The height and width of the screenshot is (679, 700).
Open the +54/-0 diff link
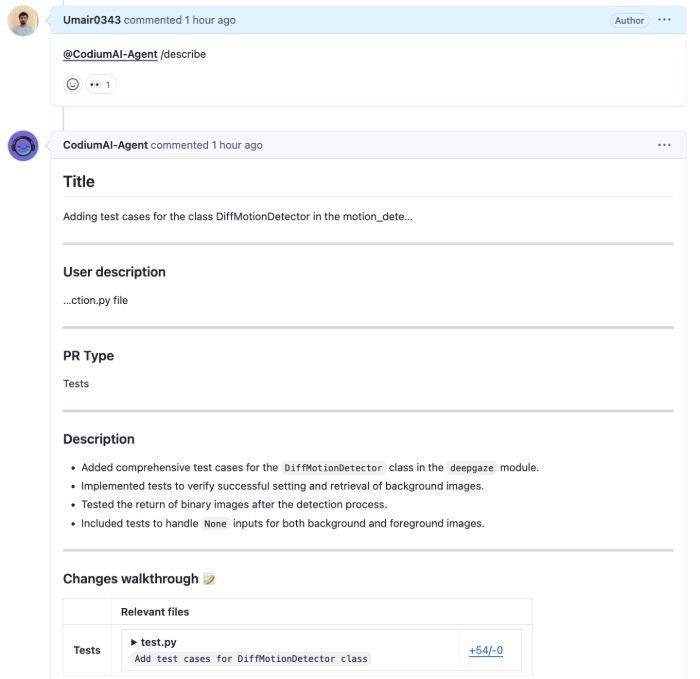click(x=486, y=650)
